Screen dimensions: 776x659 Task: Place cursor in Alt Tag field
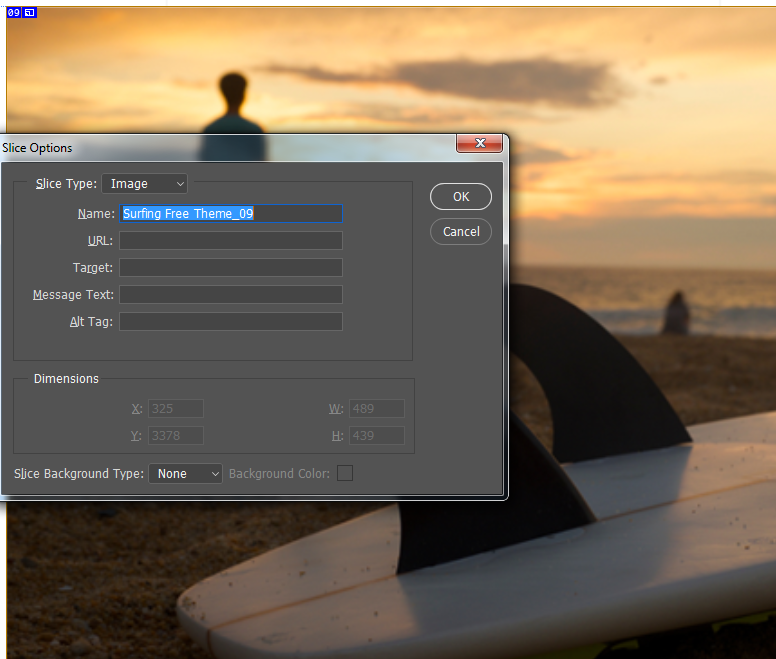click(231, 322)
